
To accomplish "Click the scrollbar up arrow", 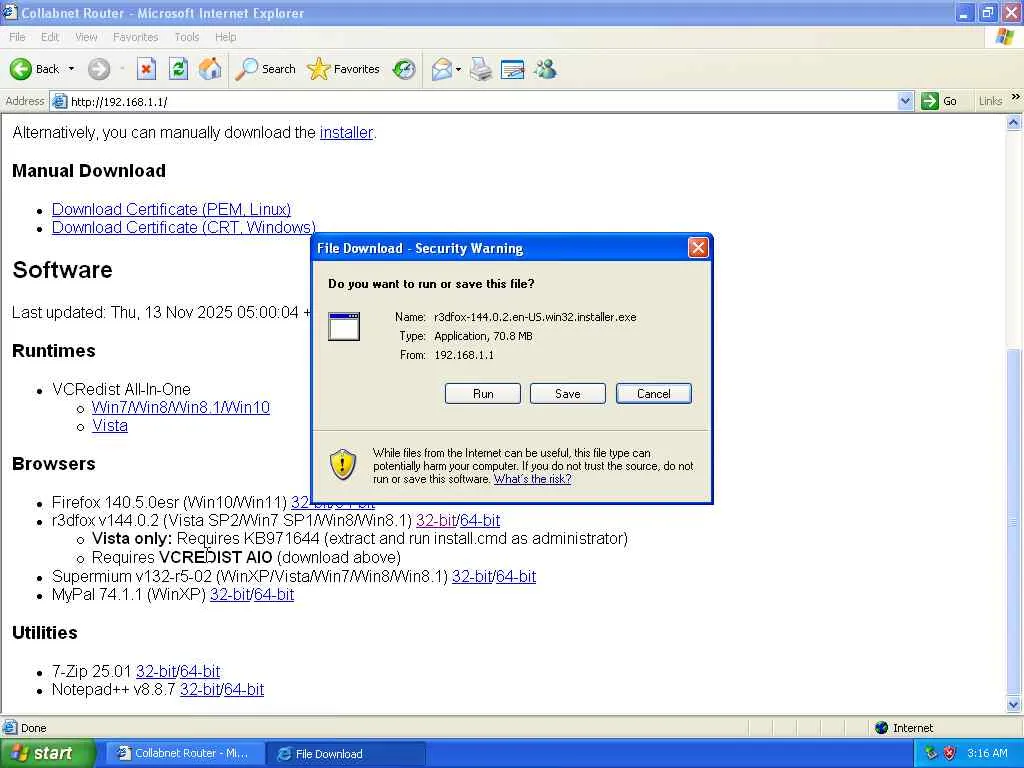I will (x=1014, y=122).
